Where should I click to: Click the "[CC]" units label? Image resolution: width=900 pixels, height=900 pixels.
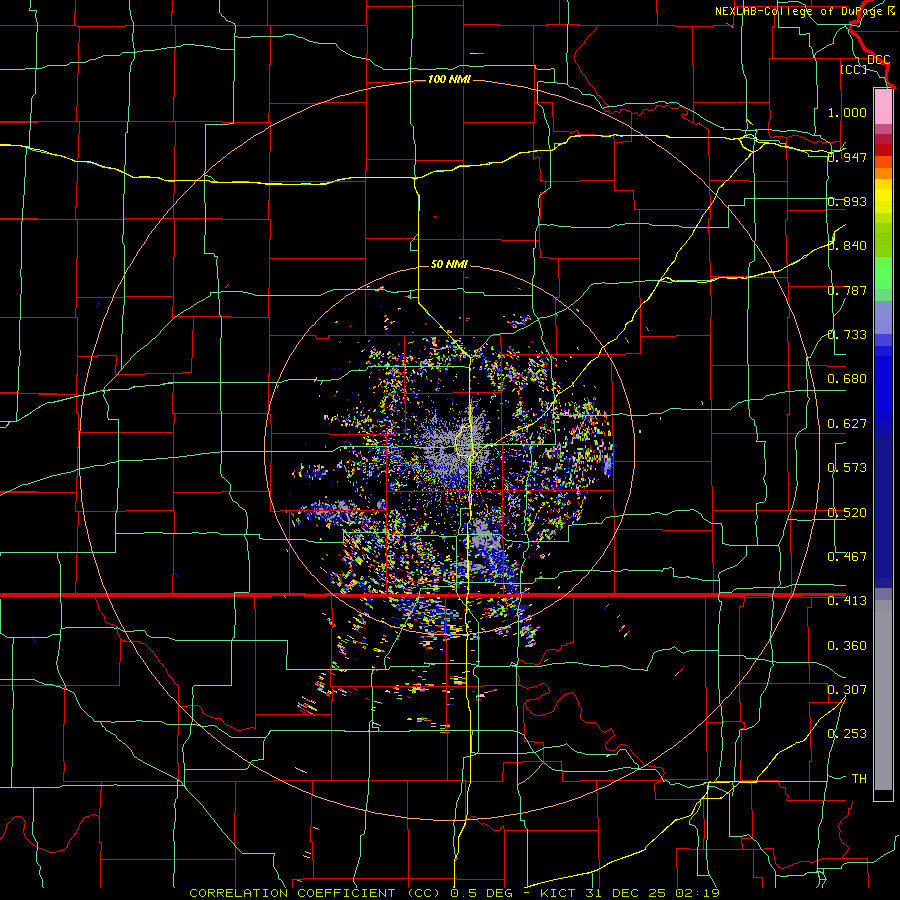point(854,70)
